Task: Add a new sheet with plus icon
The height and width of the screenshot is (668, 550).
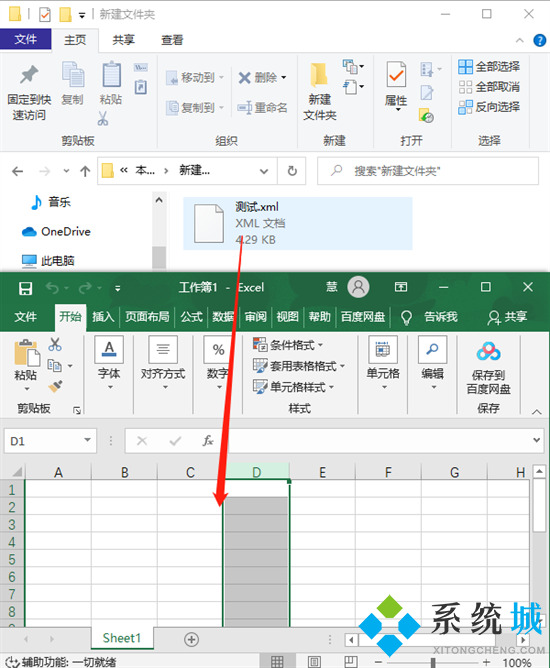Action: point(191,639)
